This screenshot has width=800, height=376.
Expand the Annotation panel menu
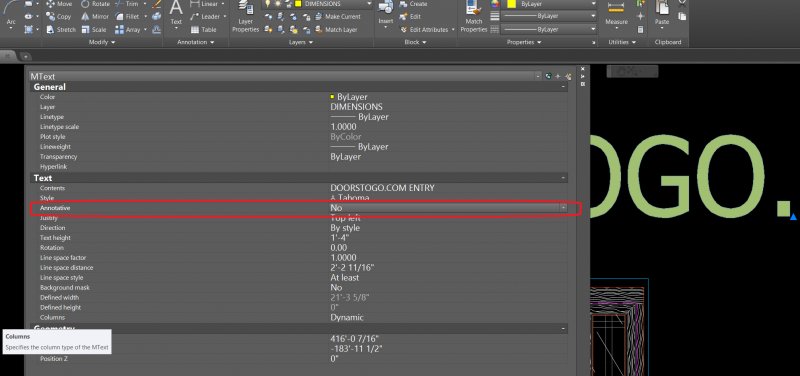pyautogui.click(x=195, y=42)
